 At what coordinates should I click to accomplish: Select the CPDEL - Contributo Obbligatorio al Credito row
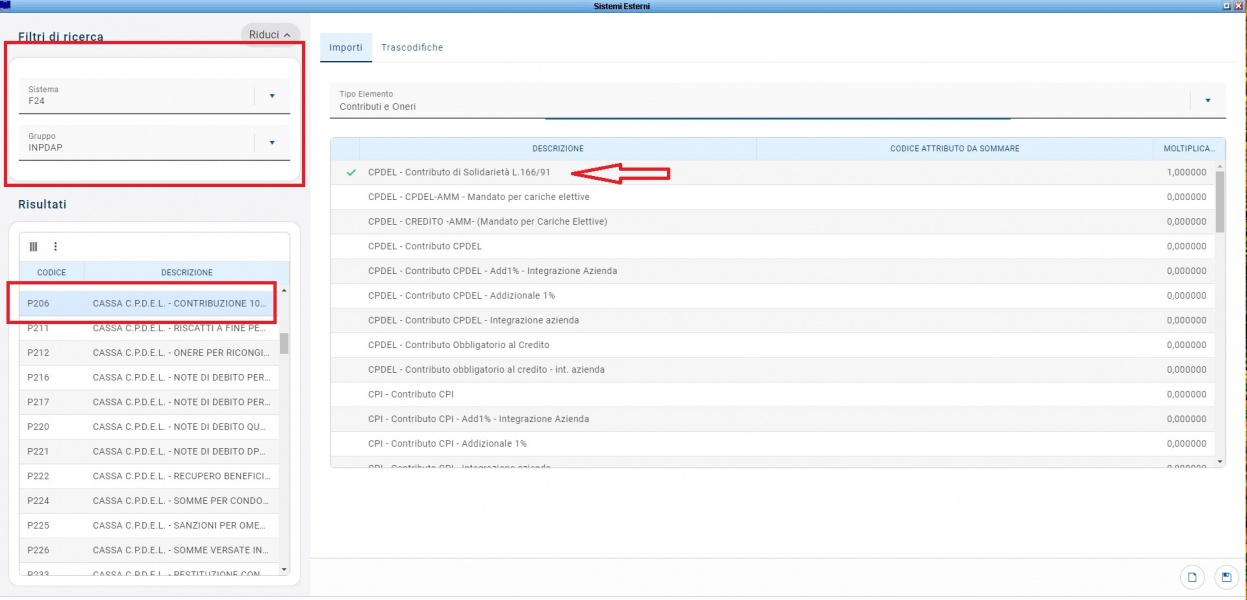click(x=772, y=345)
